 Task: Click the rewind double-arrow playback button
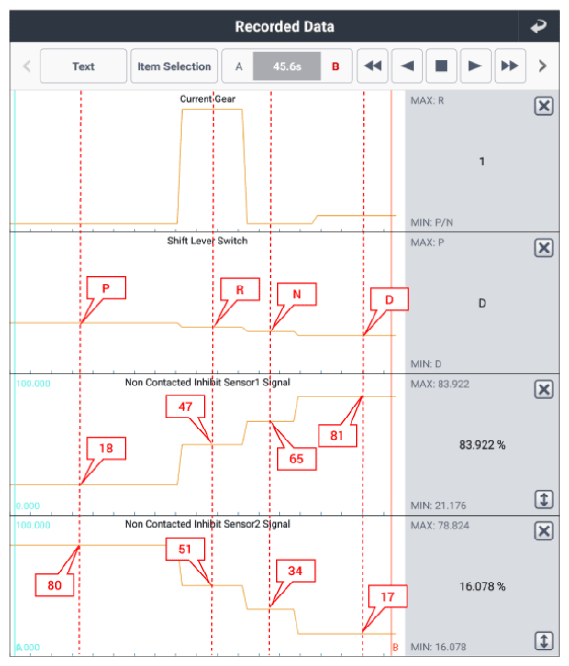tap(372, 66)
